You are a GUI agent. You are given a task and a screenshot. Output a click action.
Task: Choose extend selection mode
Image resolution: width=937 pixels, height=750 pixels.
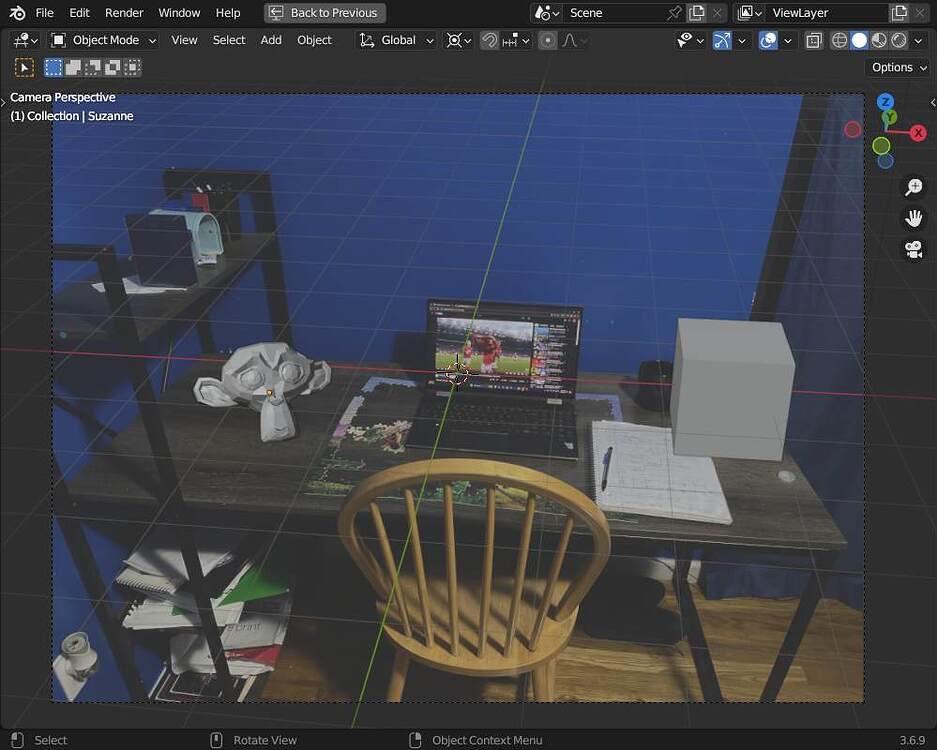click(73, 68)
